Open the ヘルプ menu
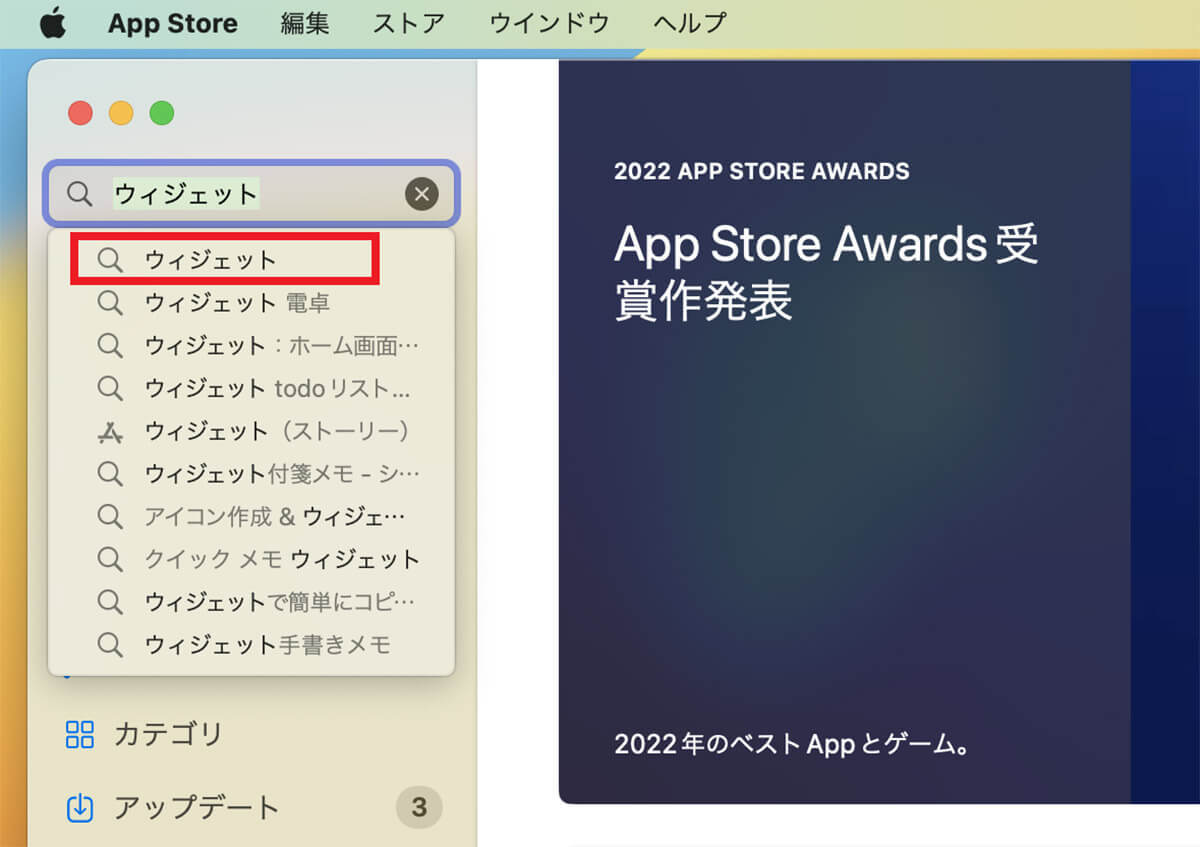Viewport: 1200px width, 847px height. coord(690,24)
